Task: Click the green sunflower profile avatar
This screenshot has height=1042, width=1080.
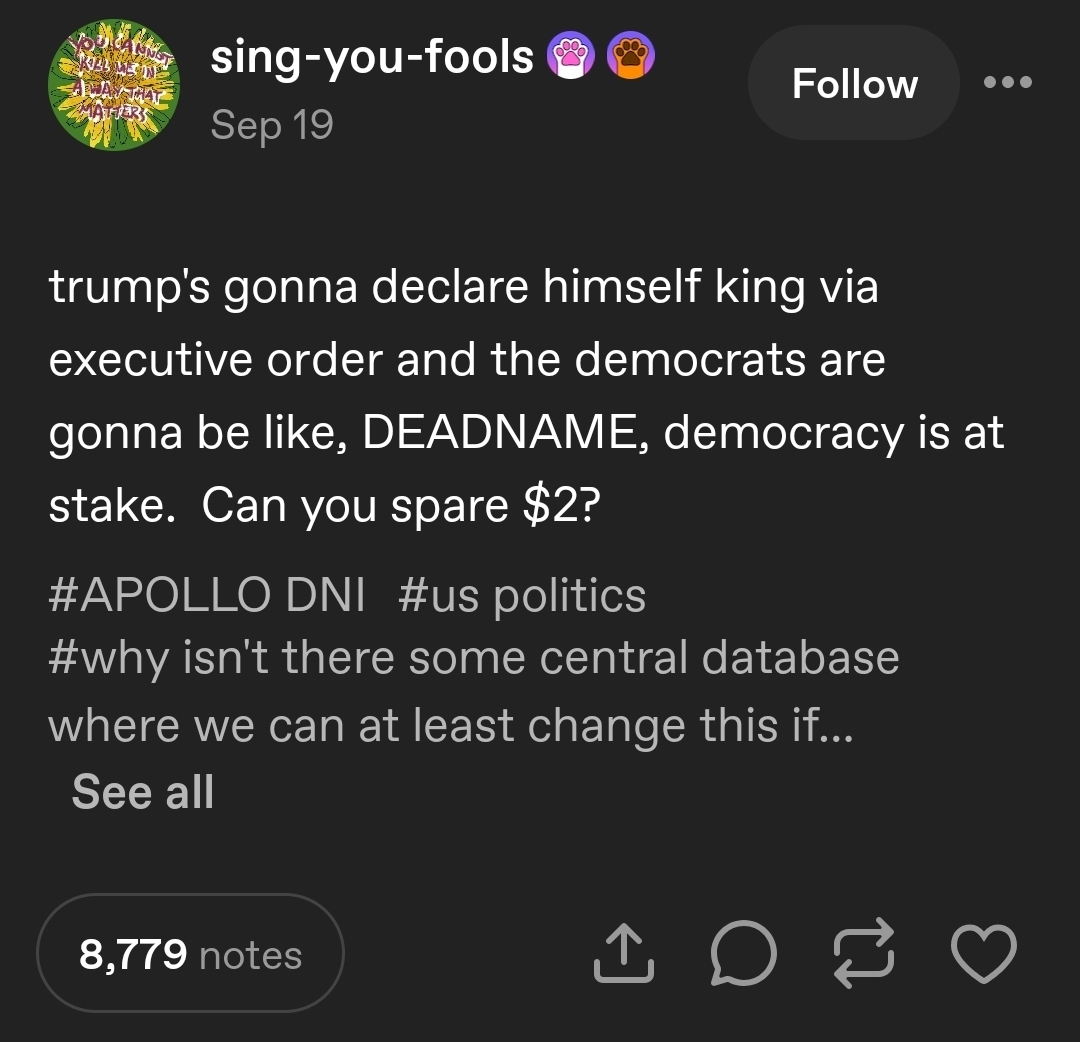Action: (x=108, y=87)
